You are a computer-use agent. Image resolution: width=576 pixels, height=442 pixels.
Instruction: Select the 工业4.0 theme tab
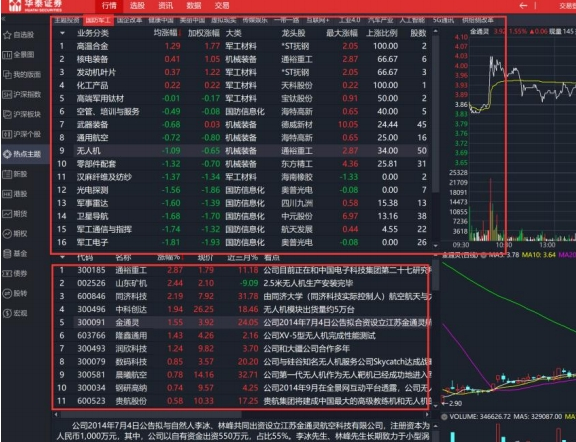(349, 20)
